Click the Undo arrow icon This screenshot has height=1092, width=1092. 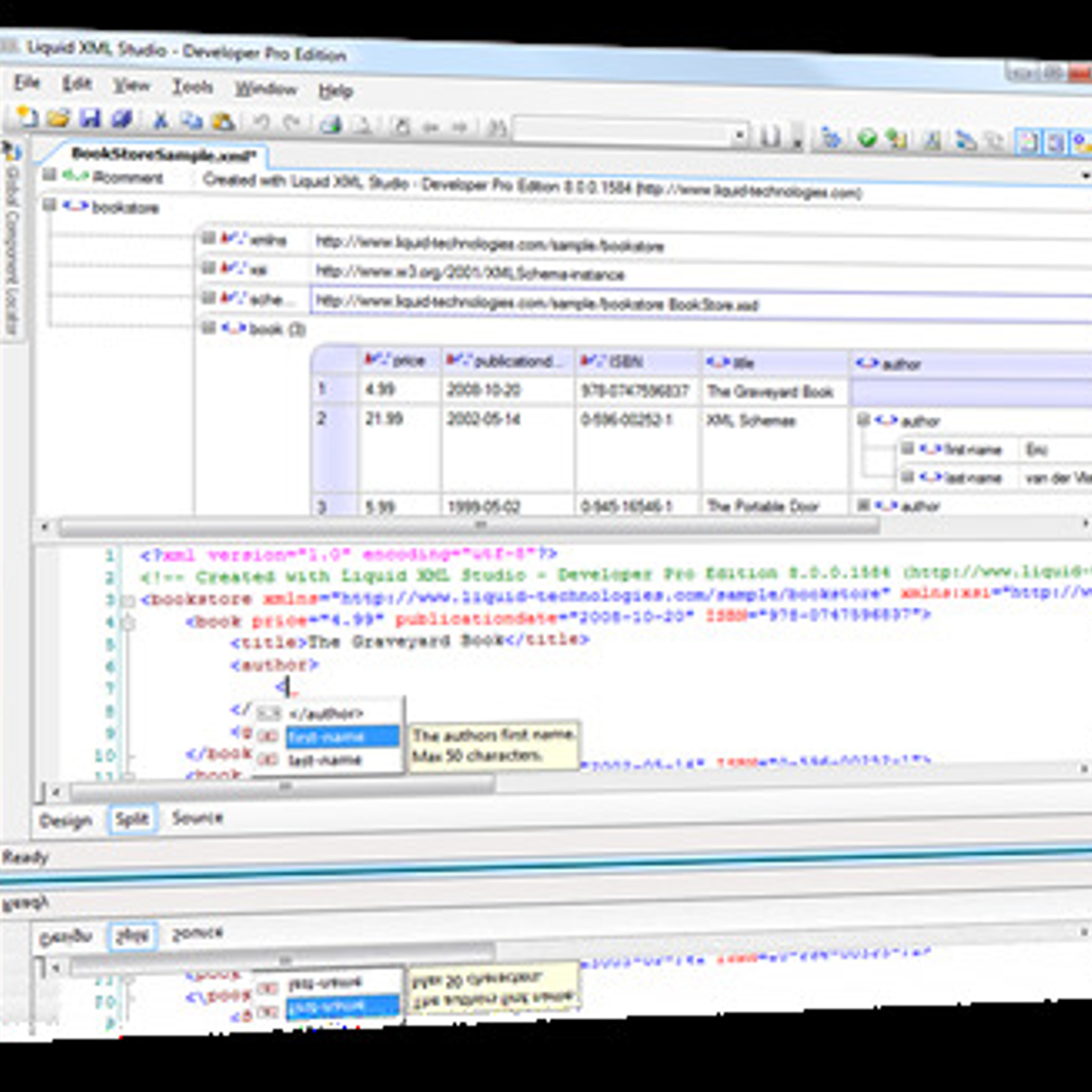[261, 122]
